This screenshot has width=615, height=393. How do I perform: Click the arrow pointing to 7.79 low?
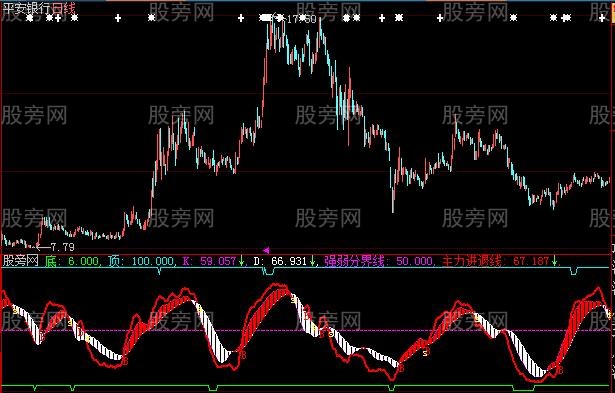42,247
